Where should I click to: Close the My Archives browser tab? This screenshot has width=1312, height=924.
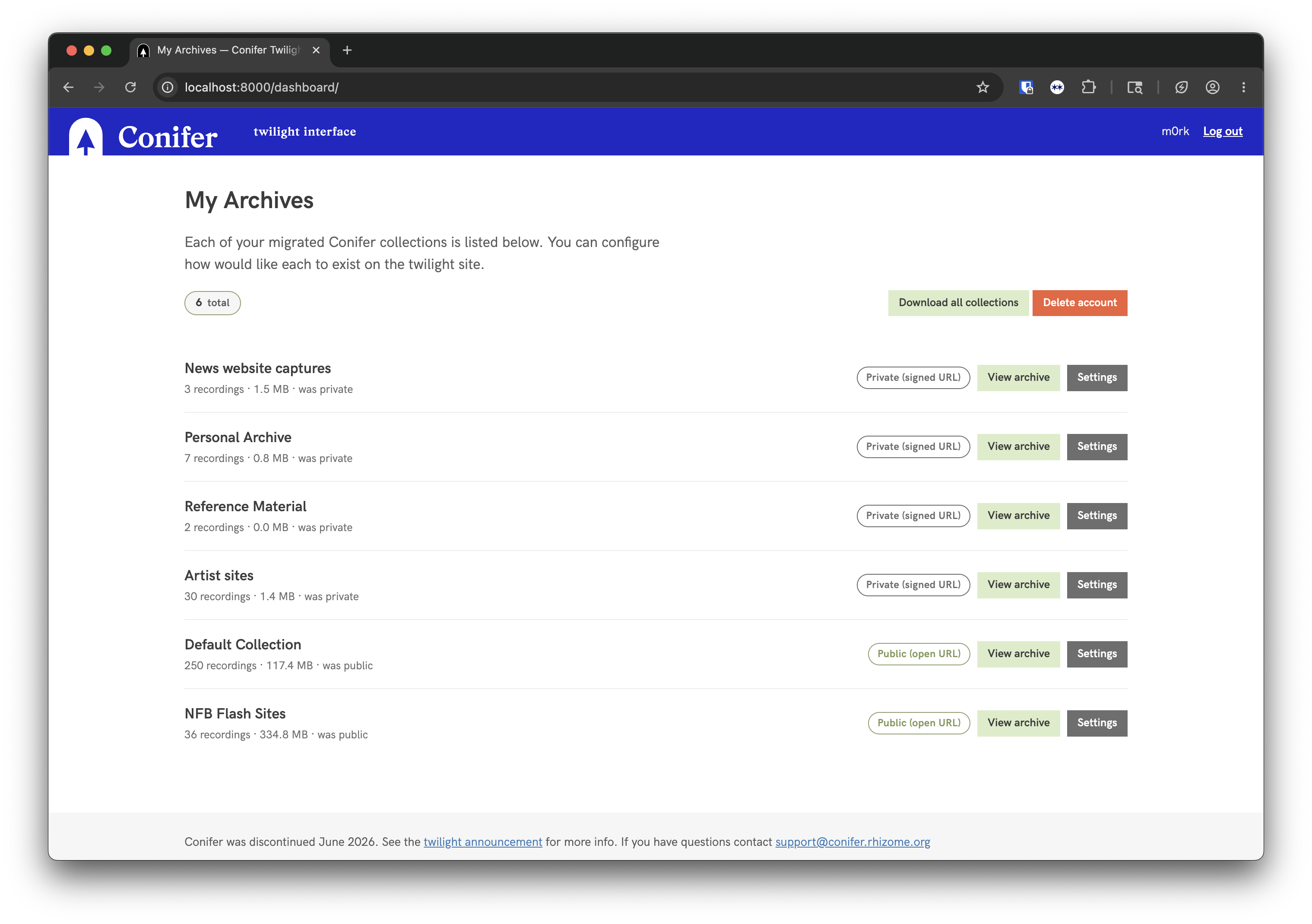pyautogui.click(x=316, y=50)
